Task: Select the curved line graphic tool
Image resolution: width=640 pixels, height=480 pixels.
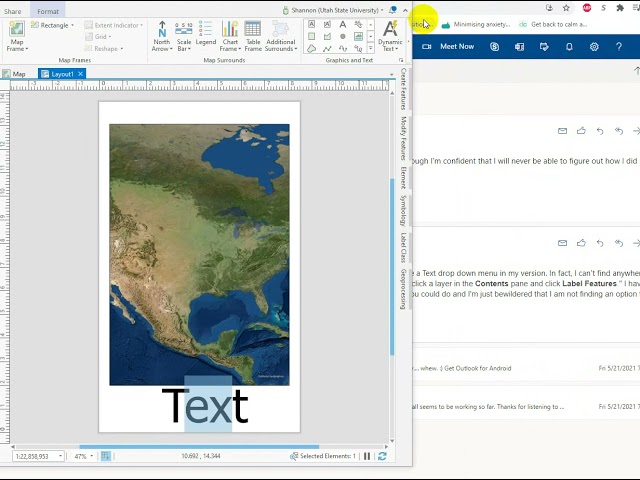Action: click(x=343, y=49)
